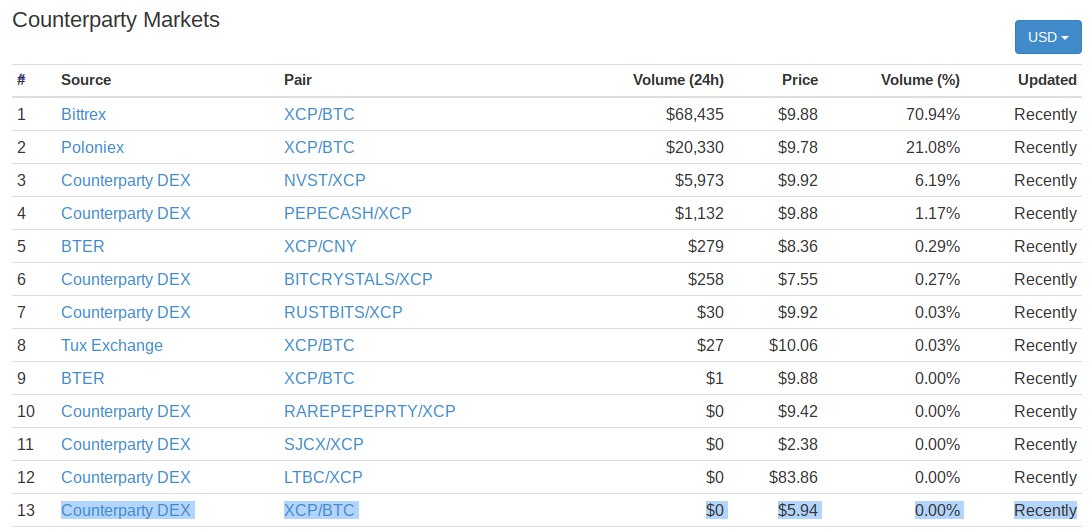Select the $20,330 volume value
Screen dimensions: 1089x532
(695, 147)
